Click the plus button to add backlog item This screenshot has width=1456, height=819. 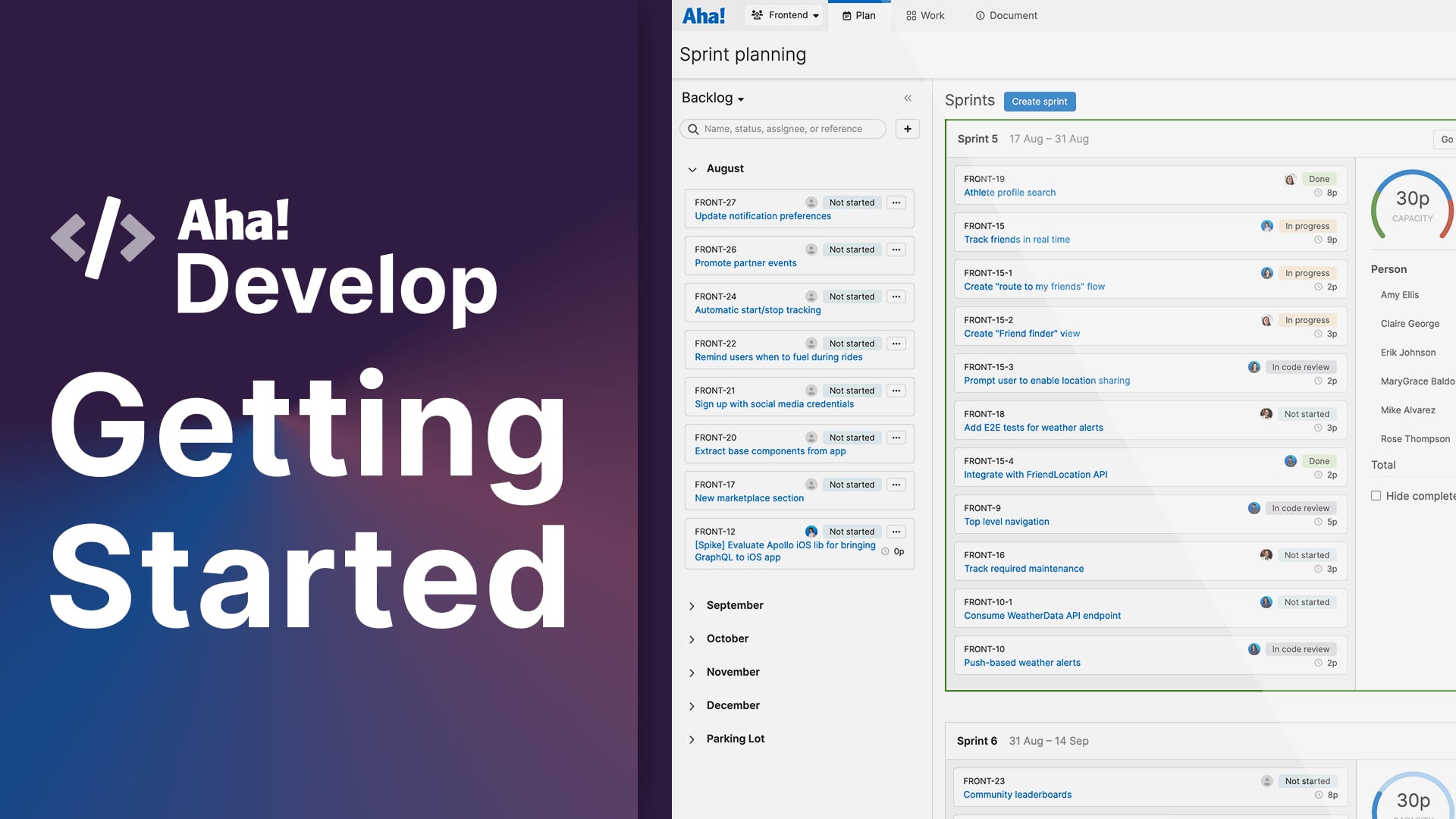(x=908, y=129)
